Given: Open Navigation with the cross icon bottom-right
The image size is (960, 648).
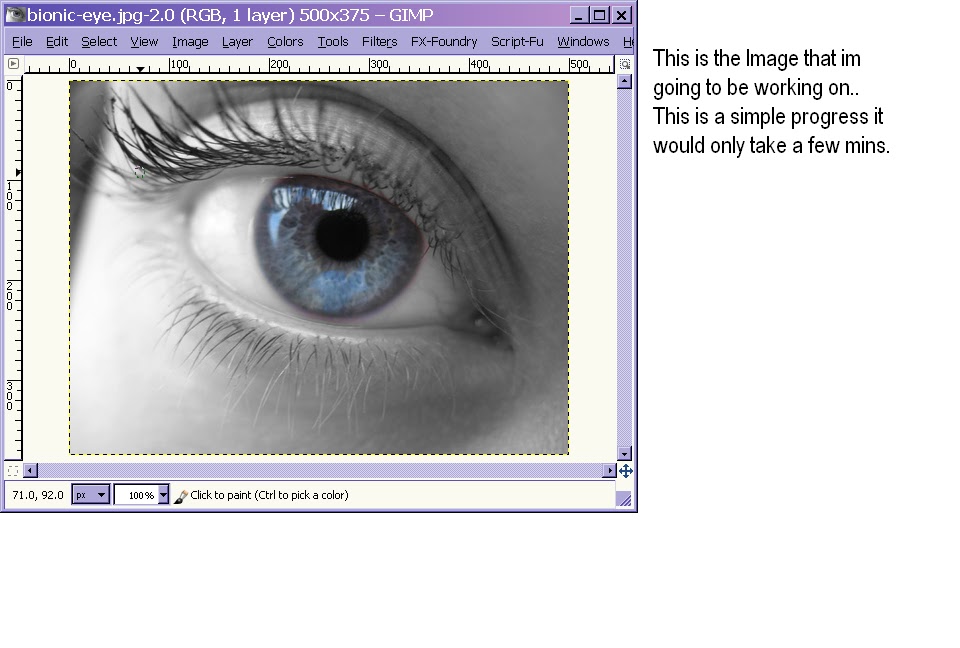Looking at the screenshot, I should click(625, 471).
